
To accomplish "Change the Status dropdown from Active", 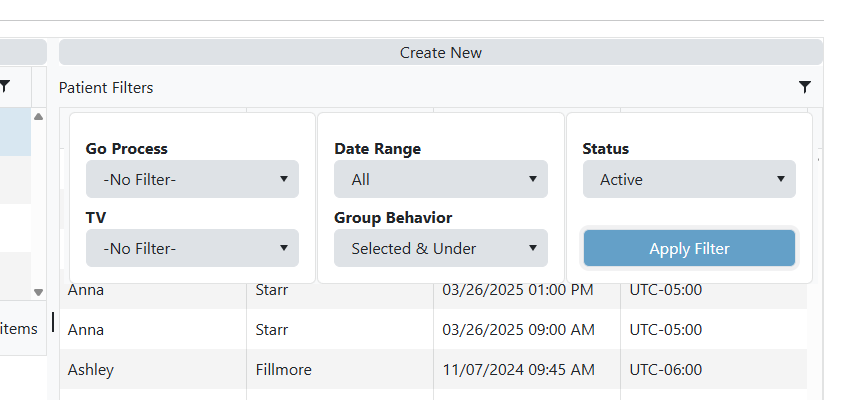I will click(689, 180).
